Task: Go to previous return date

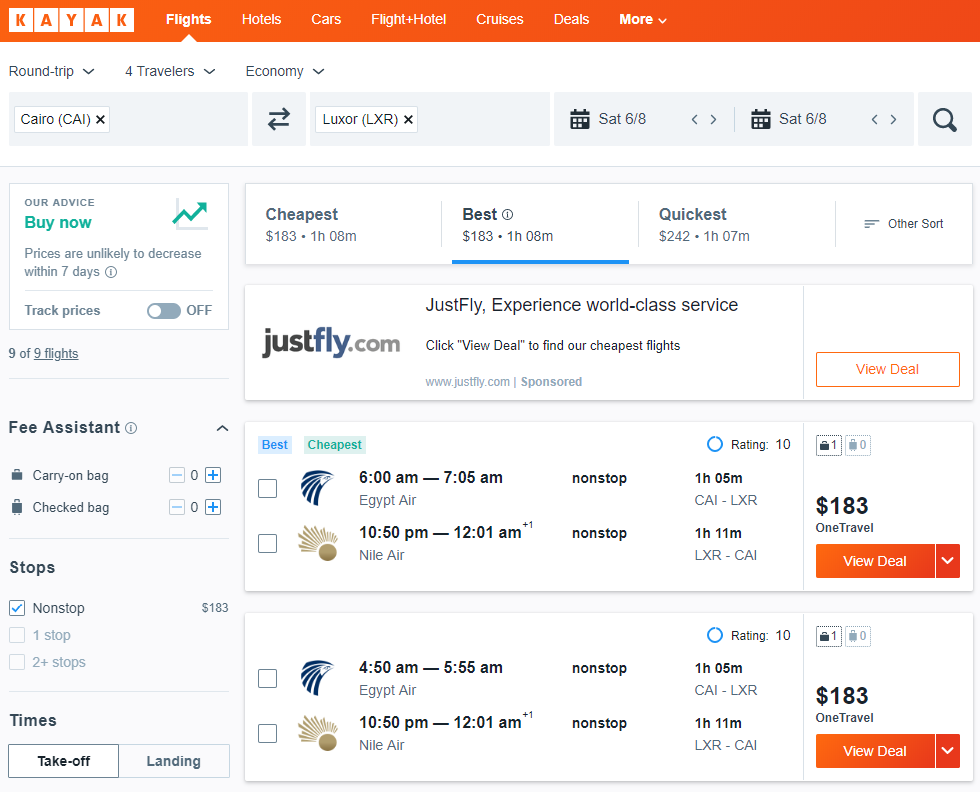Action: click(874, 119)
